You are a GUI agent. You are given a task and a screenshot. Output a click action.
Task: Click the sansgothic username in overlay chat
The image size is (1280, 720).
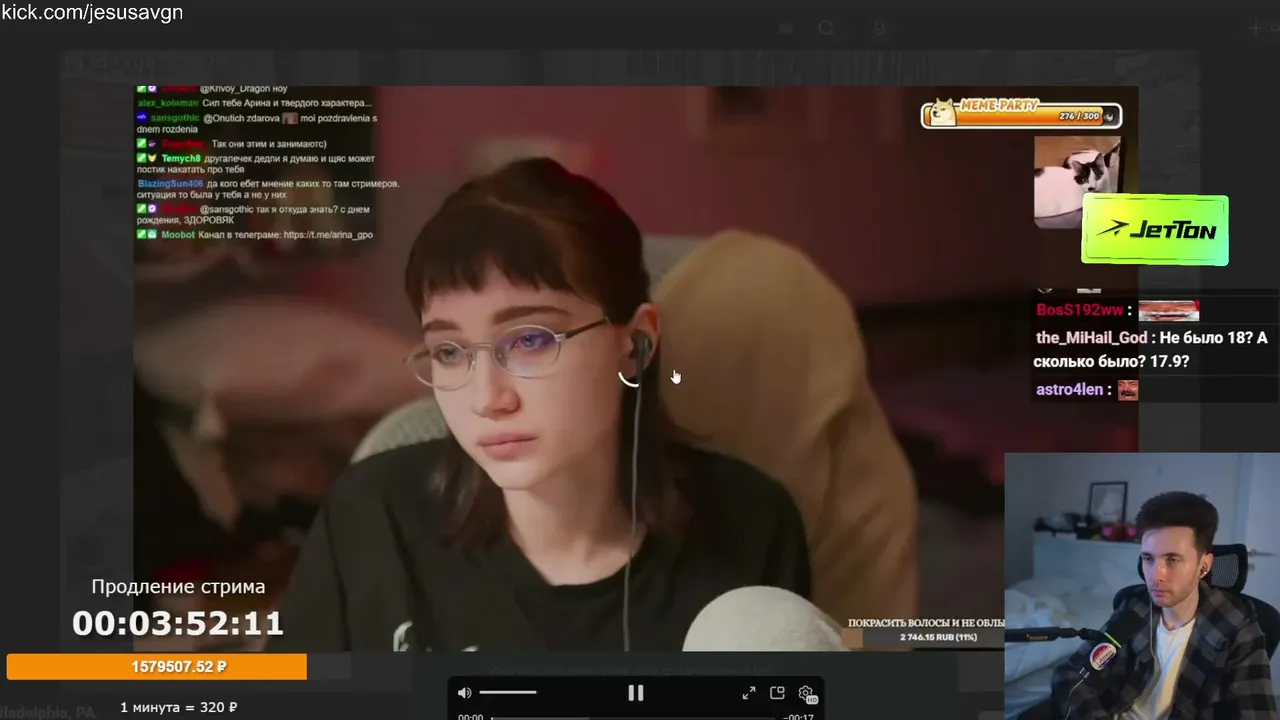tap(176, 118)
